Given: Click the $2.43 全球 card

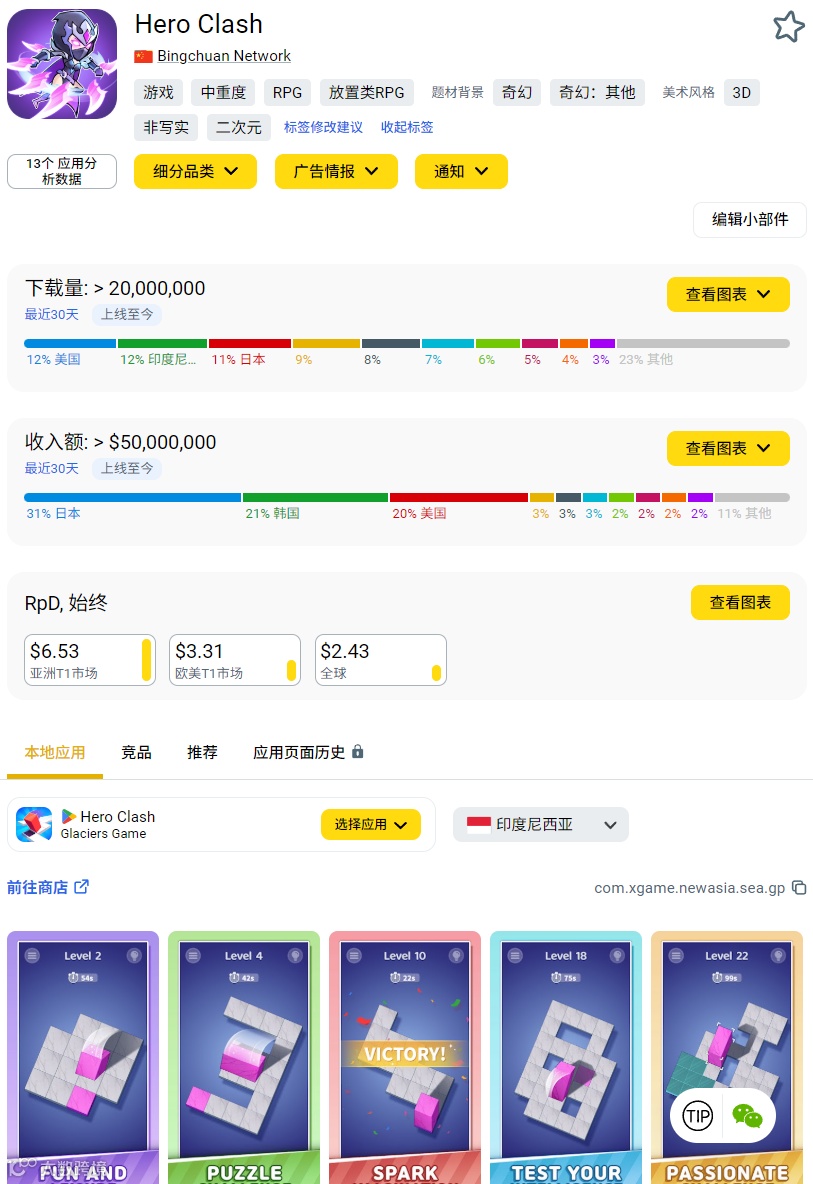Looking at the screenshot, I should (x=380, y=660).
